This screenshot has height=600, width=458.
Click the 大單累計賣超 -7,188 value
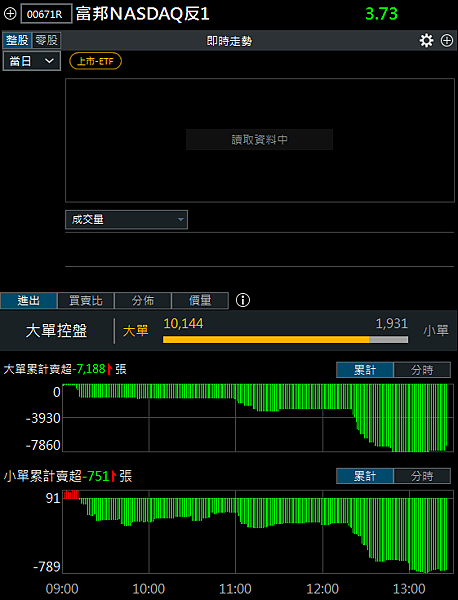(x=89, y=369)
